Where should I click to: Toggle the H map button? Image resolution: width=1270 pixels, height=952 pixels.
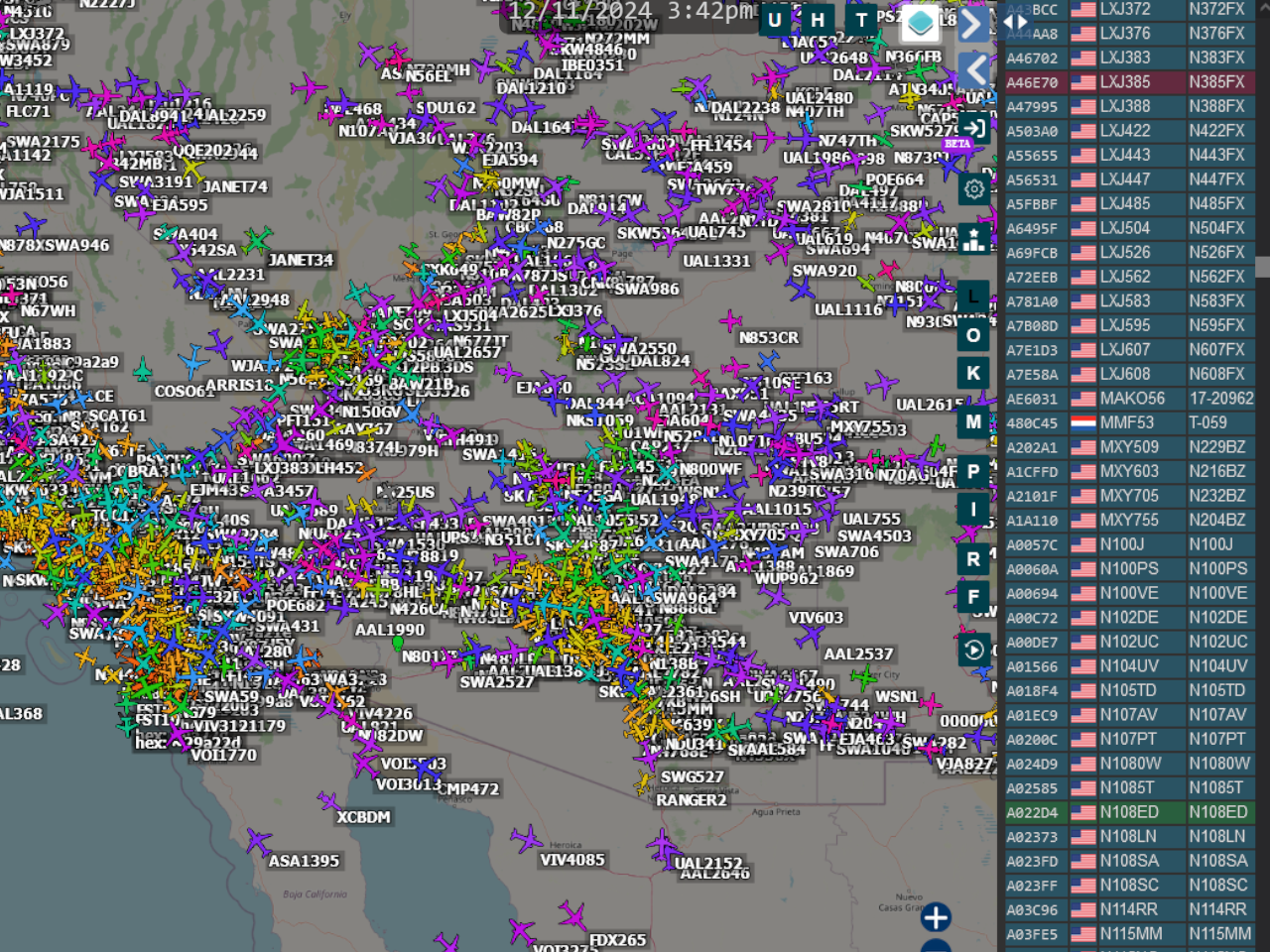click(x=818, y=20)
